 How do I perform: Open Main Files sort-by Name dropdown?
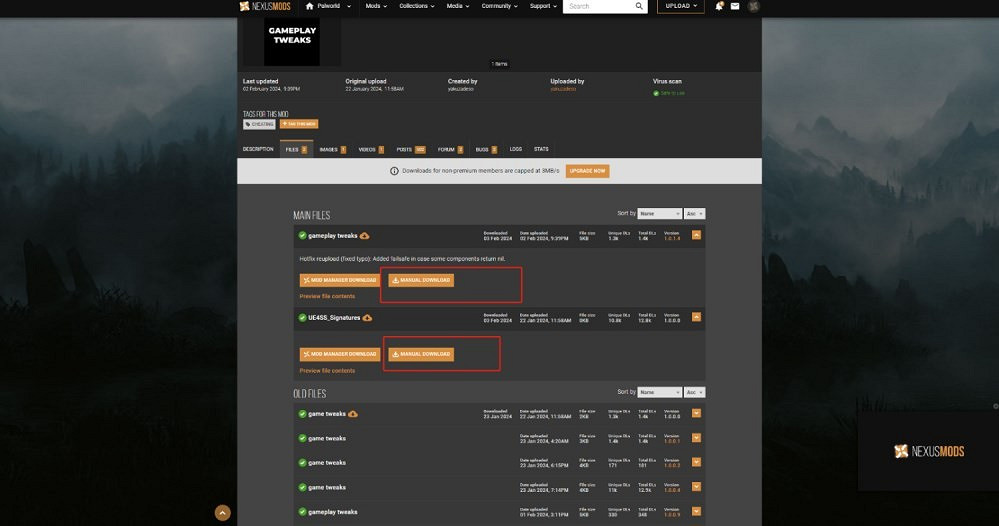pyautogui.click(x=658, y=214)
